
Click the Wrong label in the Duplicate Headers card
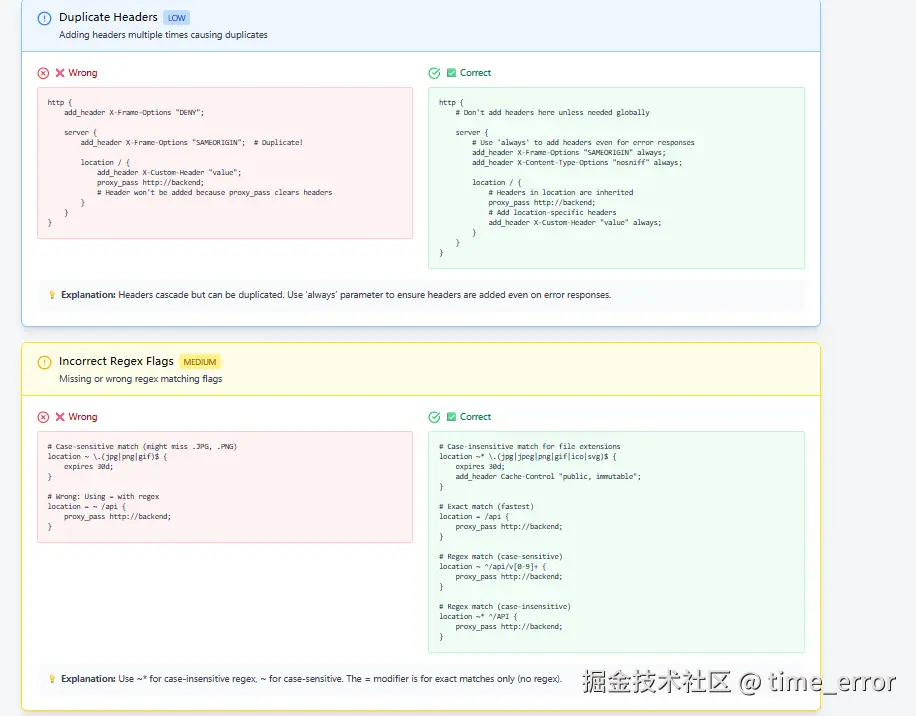pos(82,73)
